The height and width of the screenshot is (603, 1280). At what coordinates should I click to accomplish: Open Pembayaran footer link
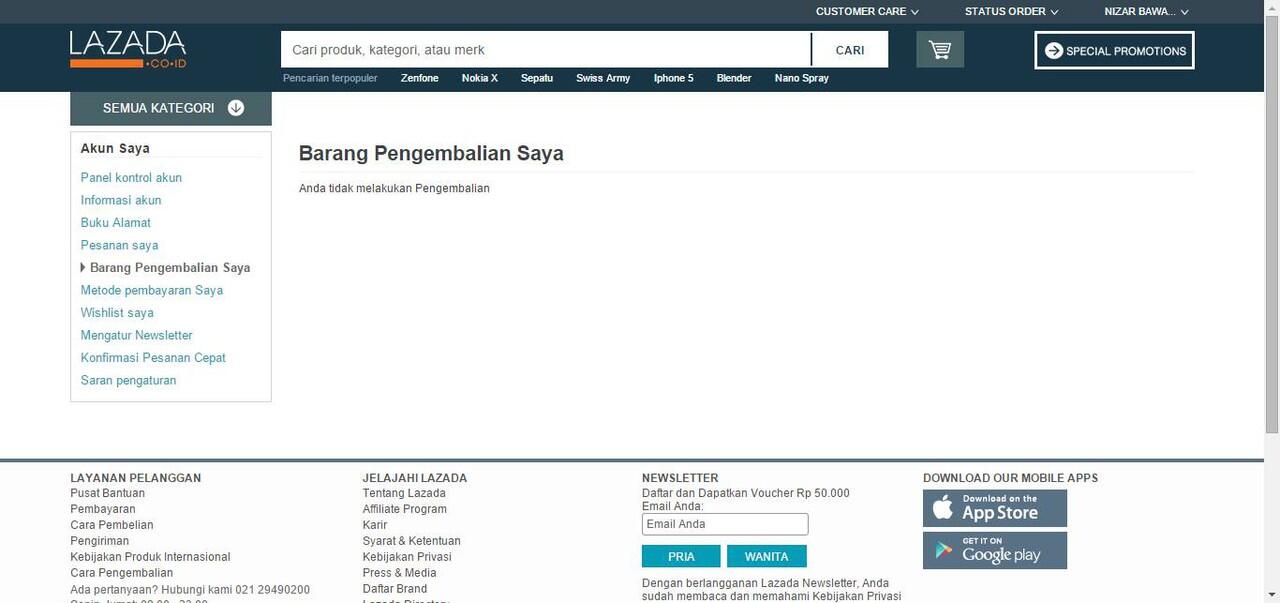click(x=103, y=509)
